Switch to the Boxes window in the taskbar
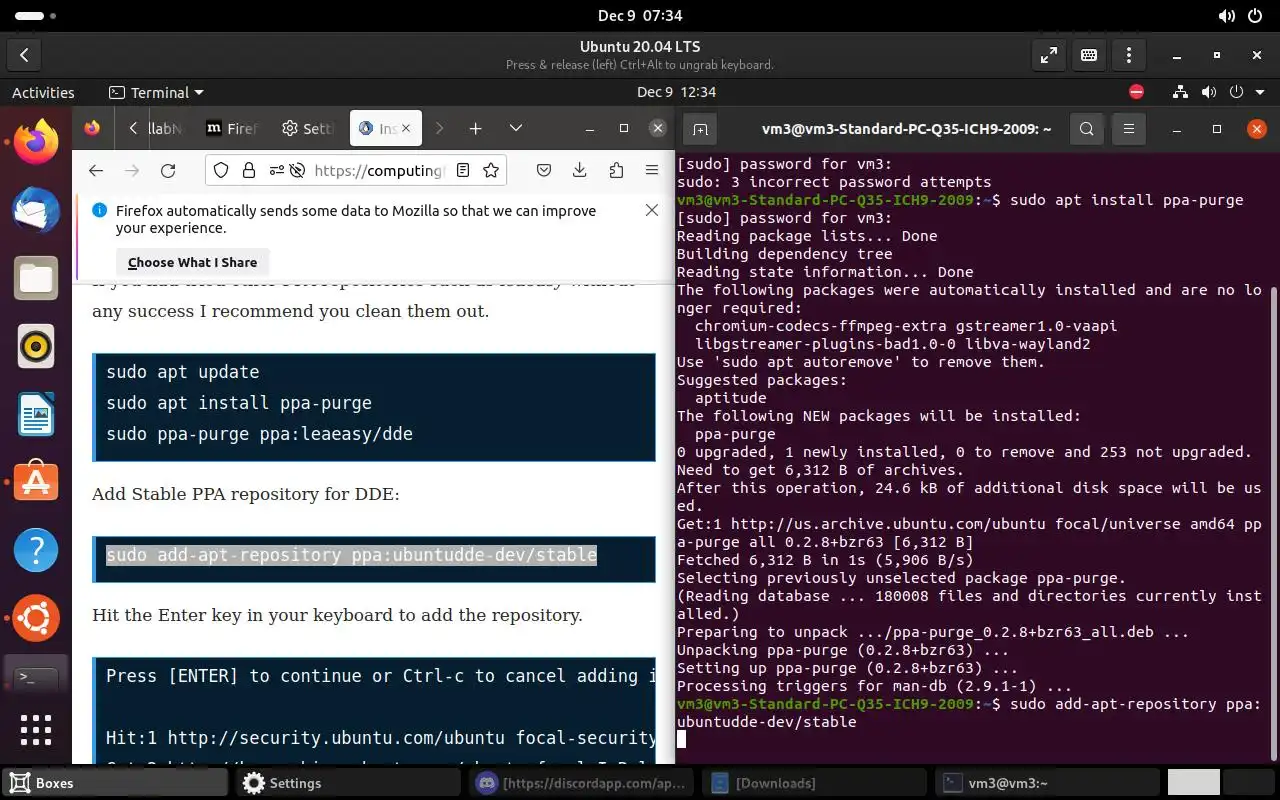 point(116,783)
